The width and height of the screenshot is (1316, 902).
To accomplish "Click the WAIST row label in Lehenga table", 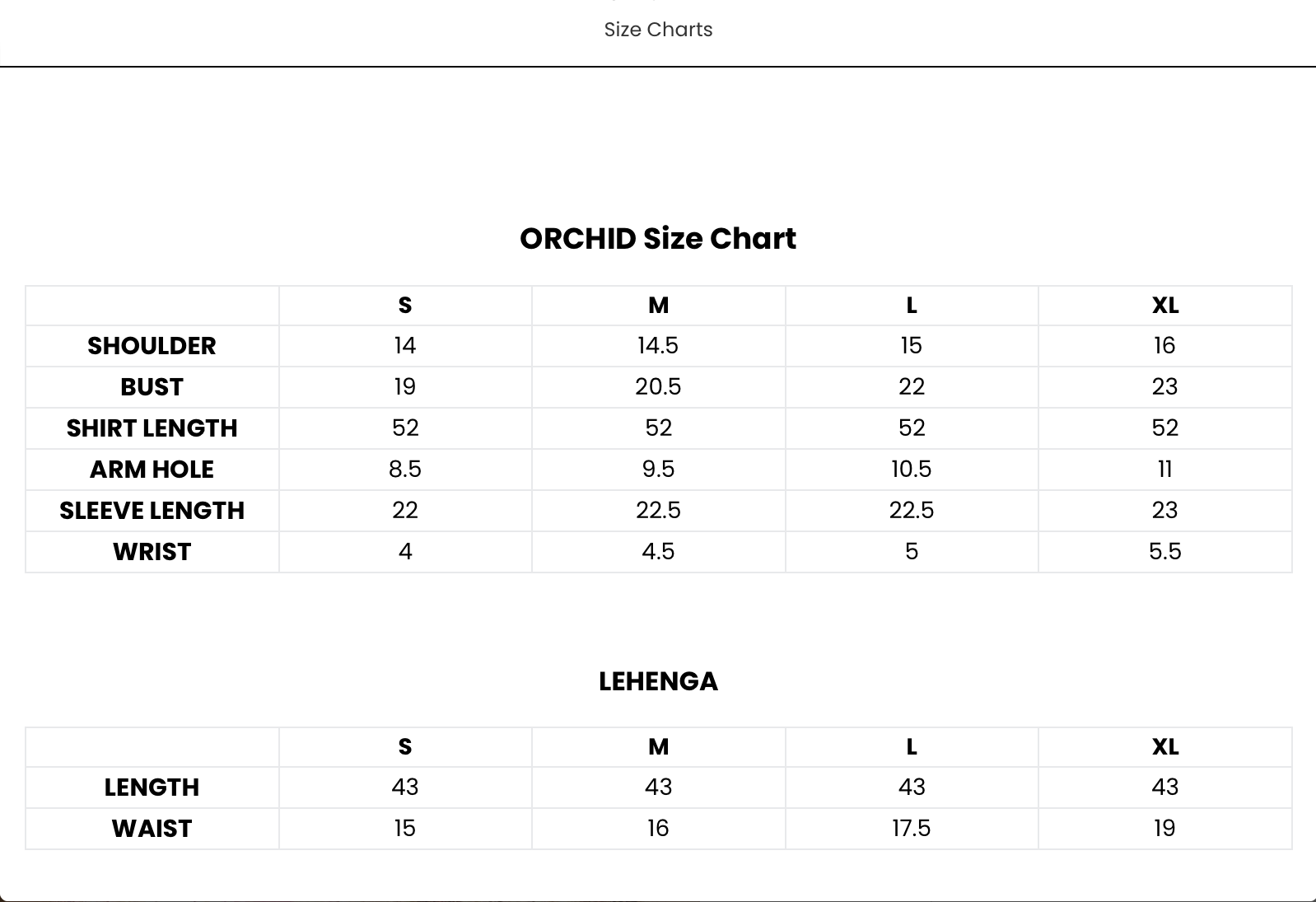I will tap(152, 829).
